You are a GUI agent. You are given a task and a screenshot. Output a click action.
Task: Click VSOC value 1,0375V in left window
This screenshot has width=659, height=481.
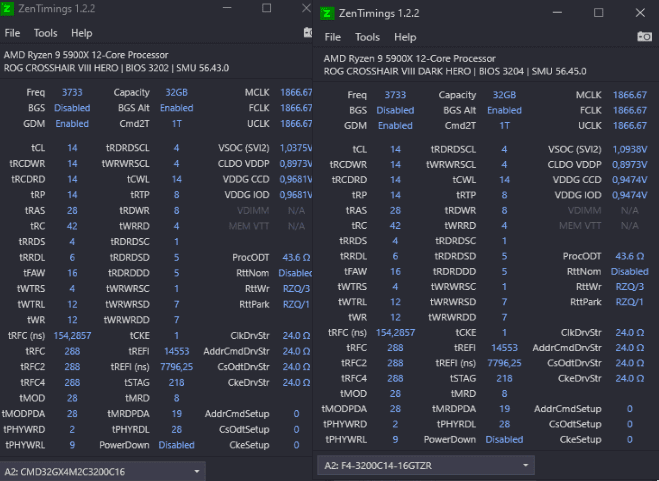click(x=296, y=148)
